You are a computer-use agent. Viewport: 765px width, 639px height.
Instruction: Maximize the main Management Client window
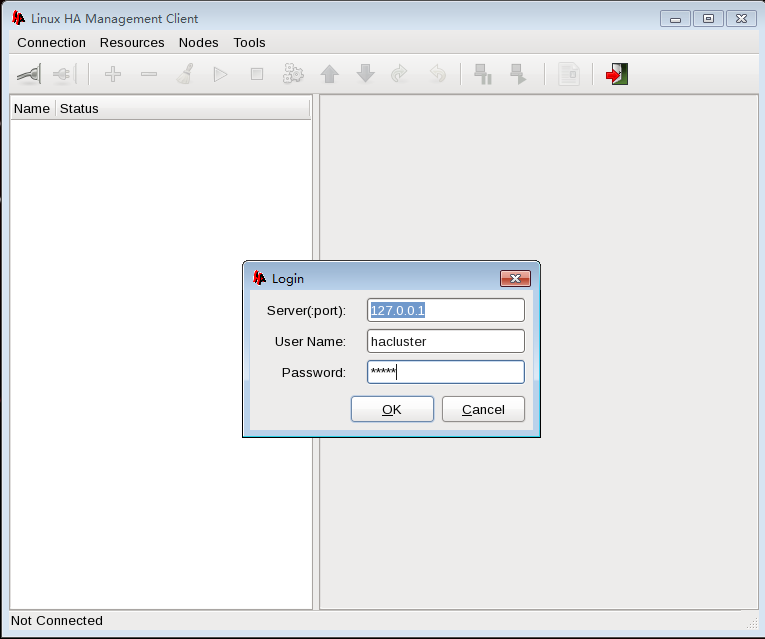pyautogui.click(x=708, y=19)
